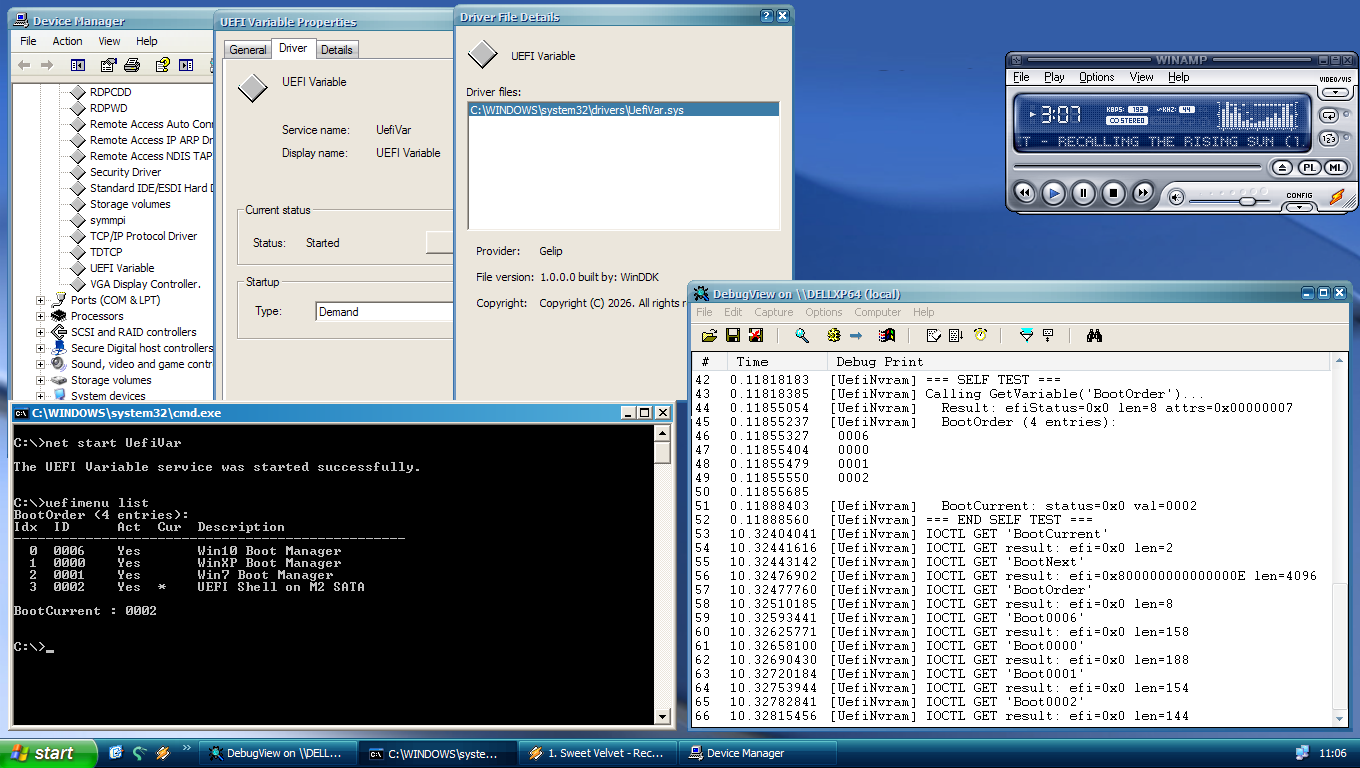Click Winamp's Previous track button
This screenshot has width=1360, height=768.
point(1024,193)
